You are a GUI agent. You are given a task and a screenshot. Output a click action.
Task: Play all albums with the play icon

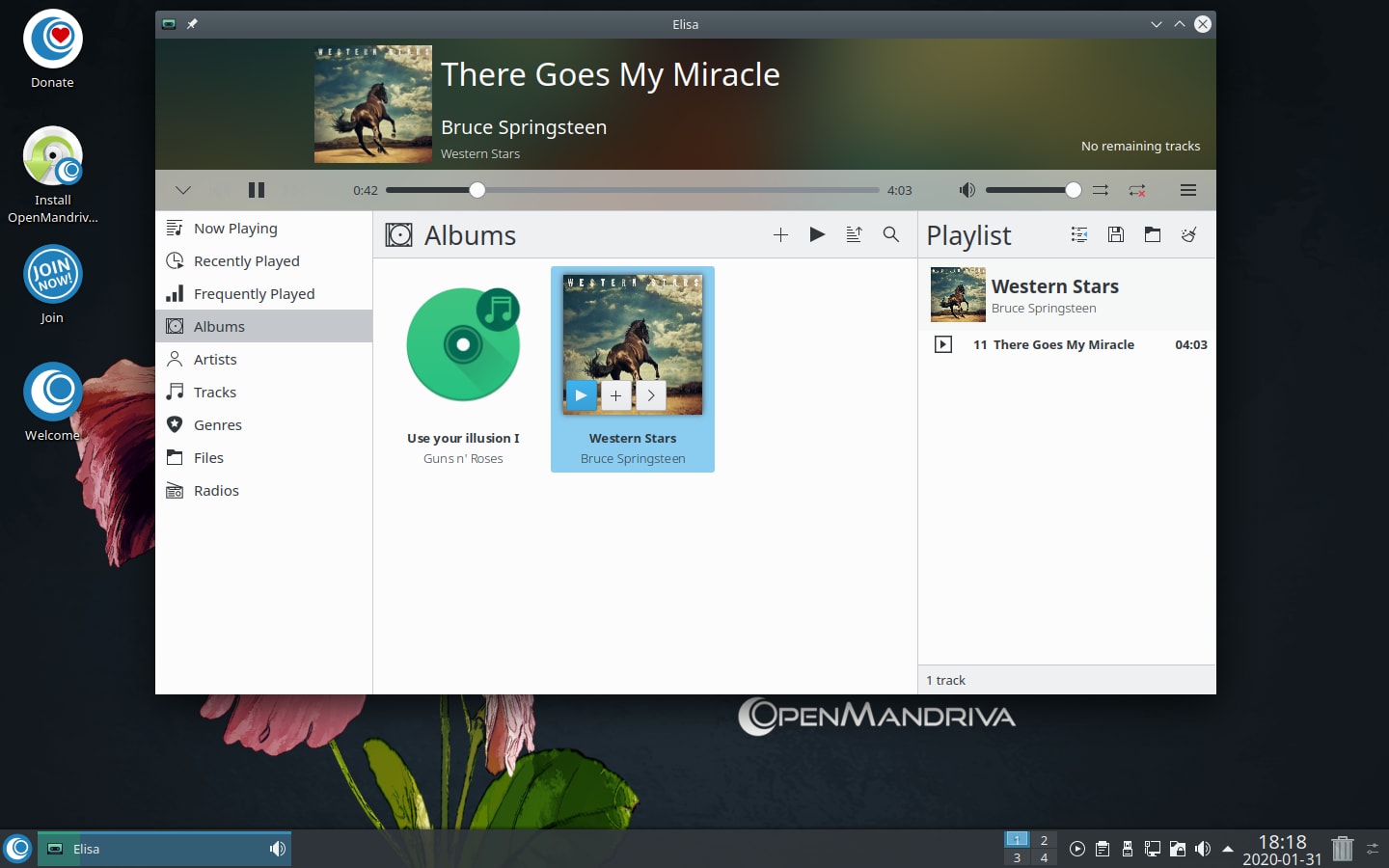point(817,234)
